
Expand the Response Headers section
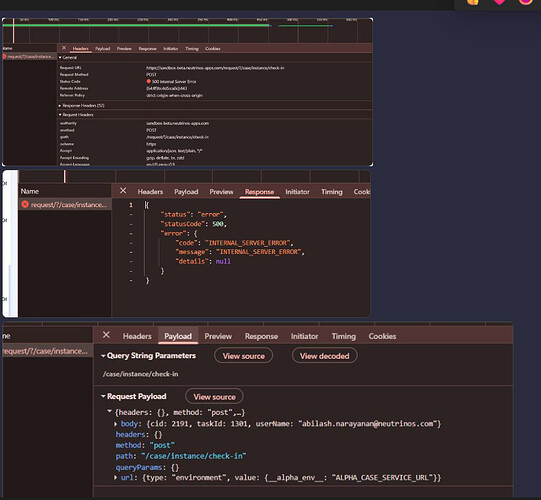point(60,106)
